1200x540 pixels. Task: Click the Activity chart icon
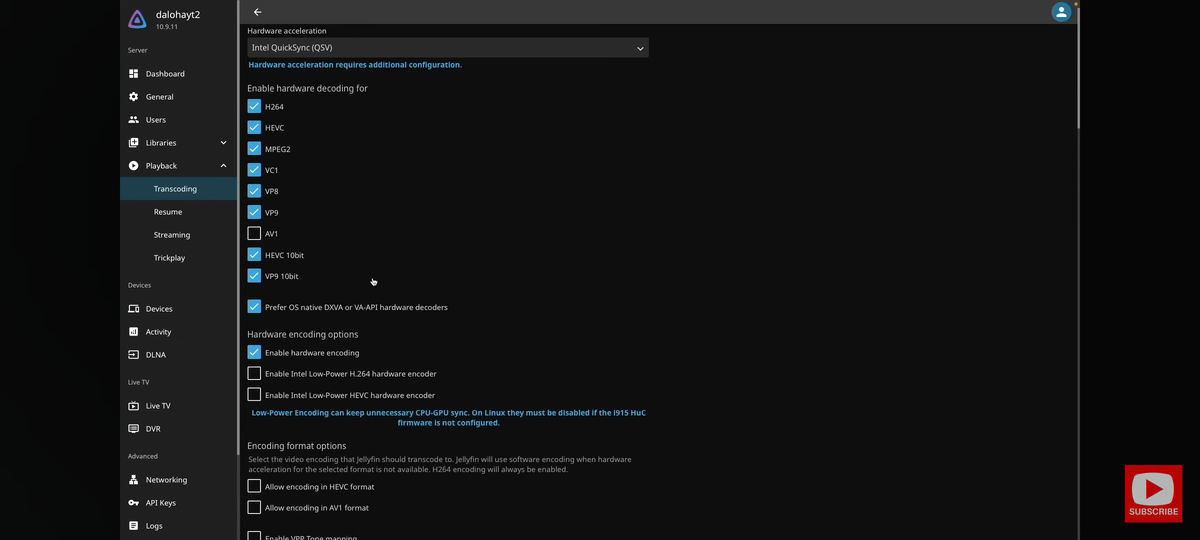point(134,332)
